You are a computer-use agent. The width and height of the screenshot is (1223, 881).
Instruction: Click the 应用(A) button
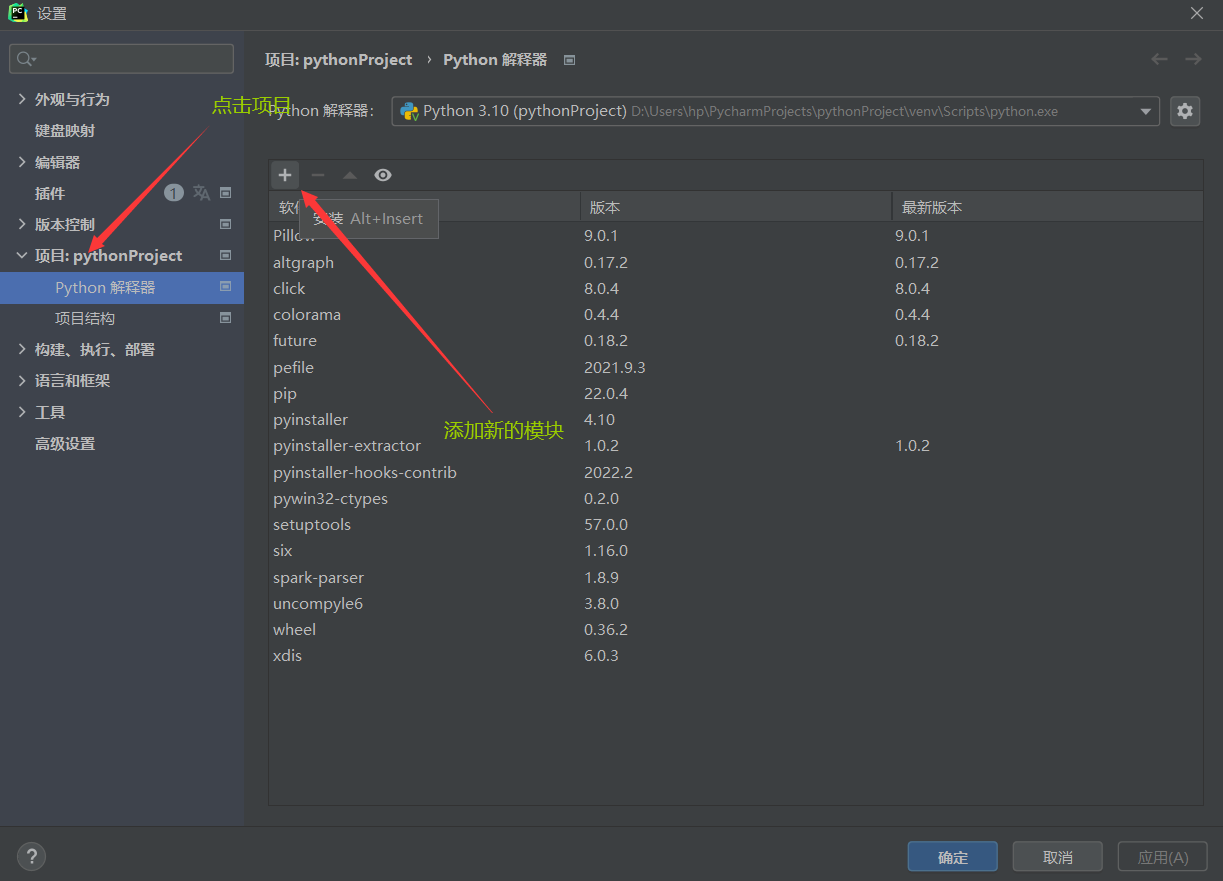1163,857
